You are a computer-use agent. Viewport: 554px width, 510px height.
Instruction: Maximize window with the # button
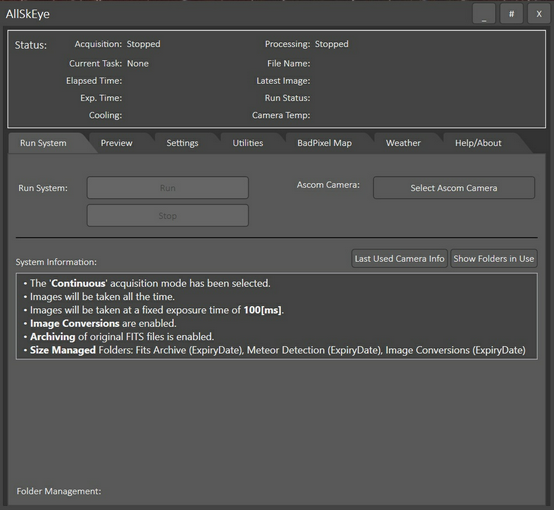click(x=511, y=14)
